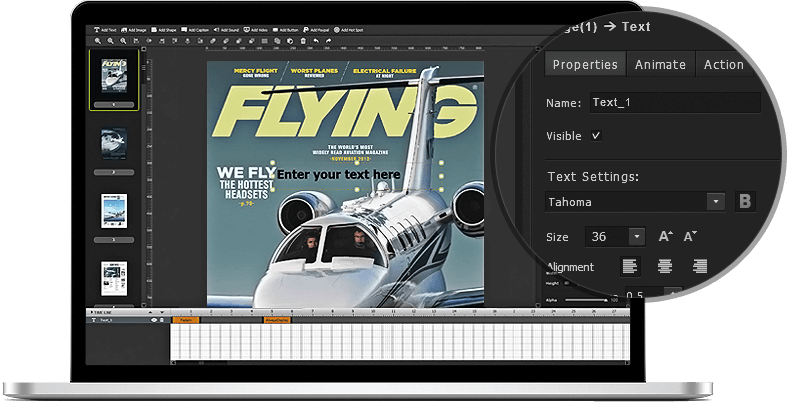This screenshot has height=402, width=787.
Task: Click the Add Text tool
Action: [105, 30]
